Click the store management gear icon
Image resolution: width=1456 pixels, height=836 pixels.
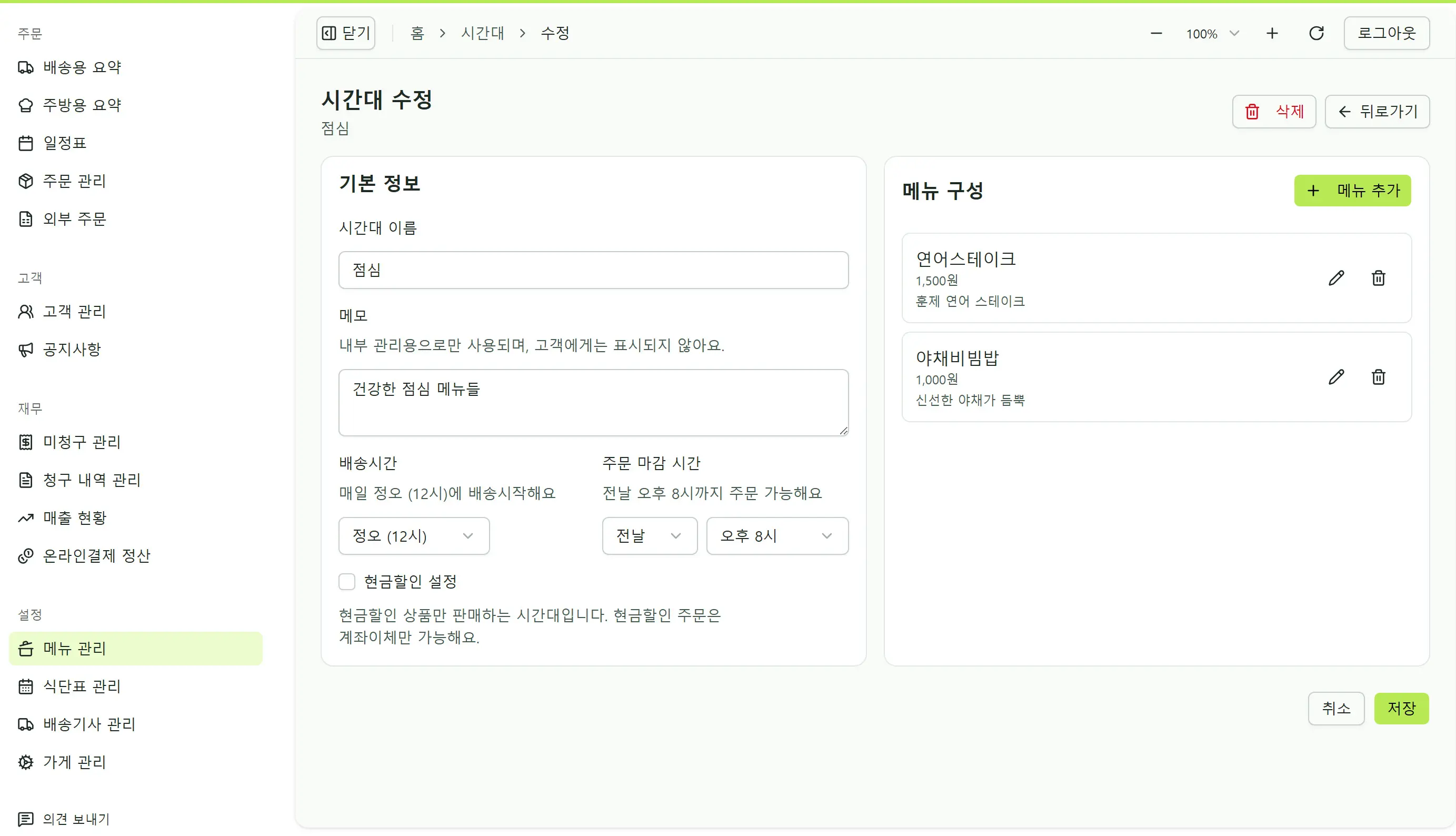tap(26, 762)
